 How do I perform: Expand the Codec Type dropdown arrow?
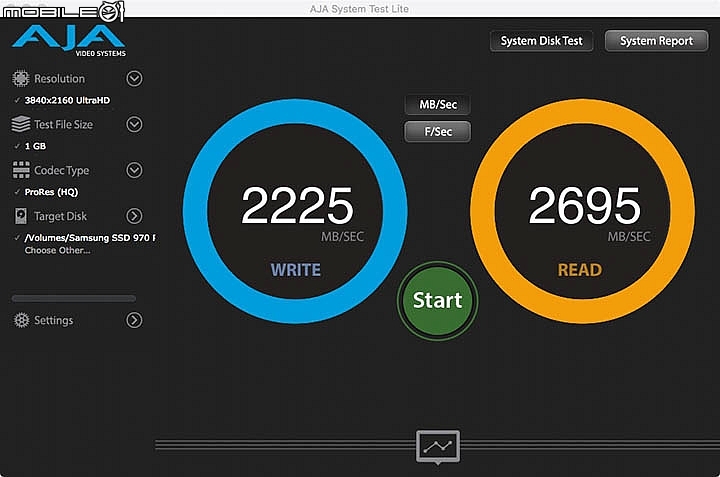point(134,170)
